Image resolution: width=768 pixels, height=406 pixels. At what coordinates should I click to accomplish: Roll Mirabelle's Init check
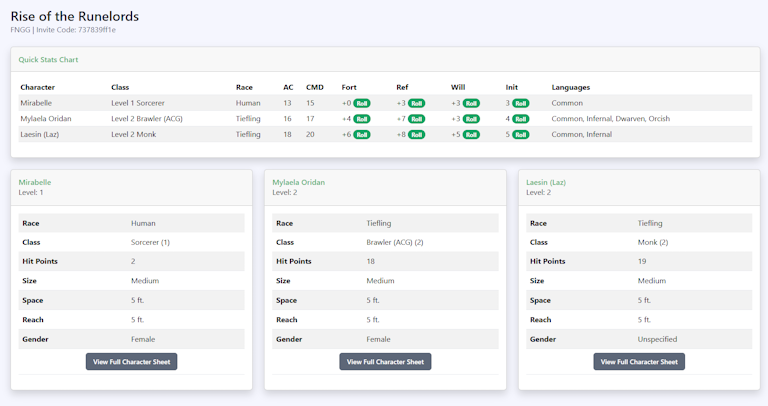point(521,103)
